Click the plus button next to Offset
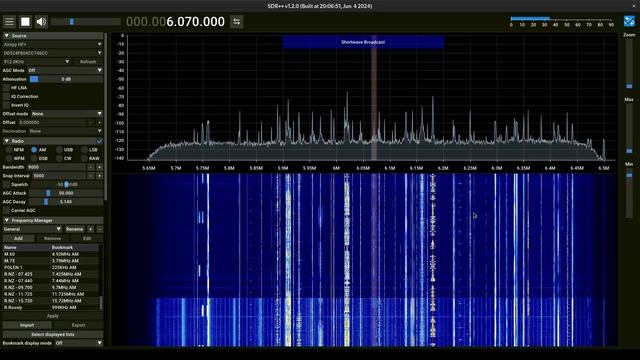640x360 pixels. [x=99, y=122]
